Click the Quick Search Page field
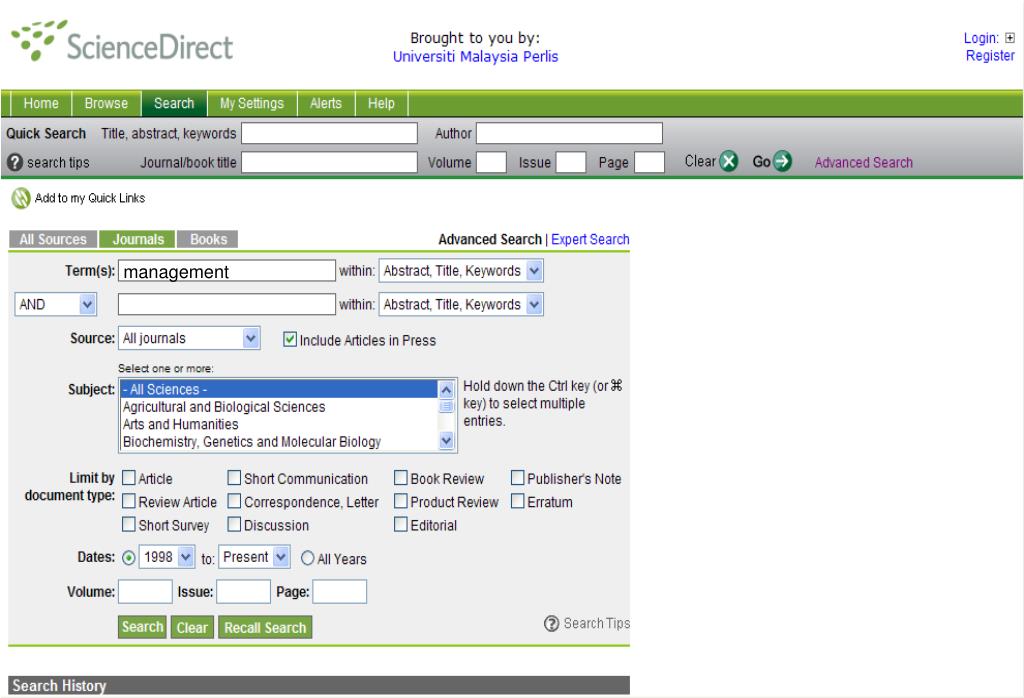Image resolution: width=1024 pixels, height=698 pixels. tap(650, 162)
